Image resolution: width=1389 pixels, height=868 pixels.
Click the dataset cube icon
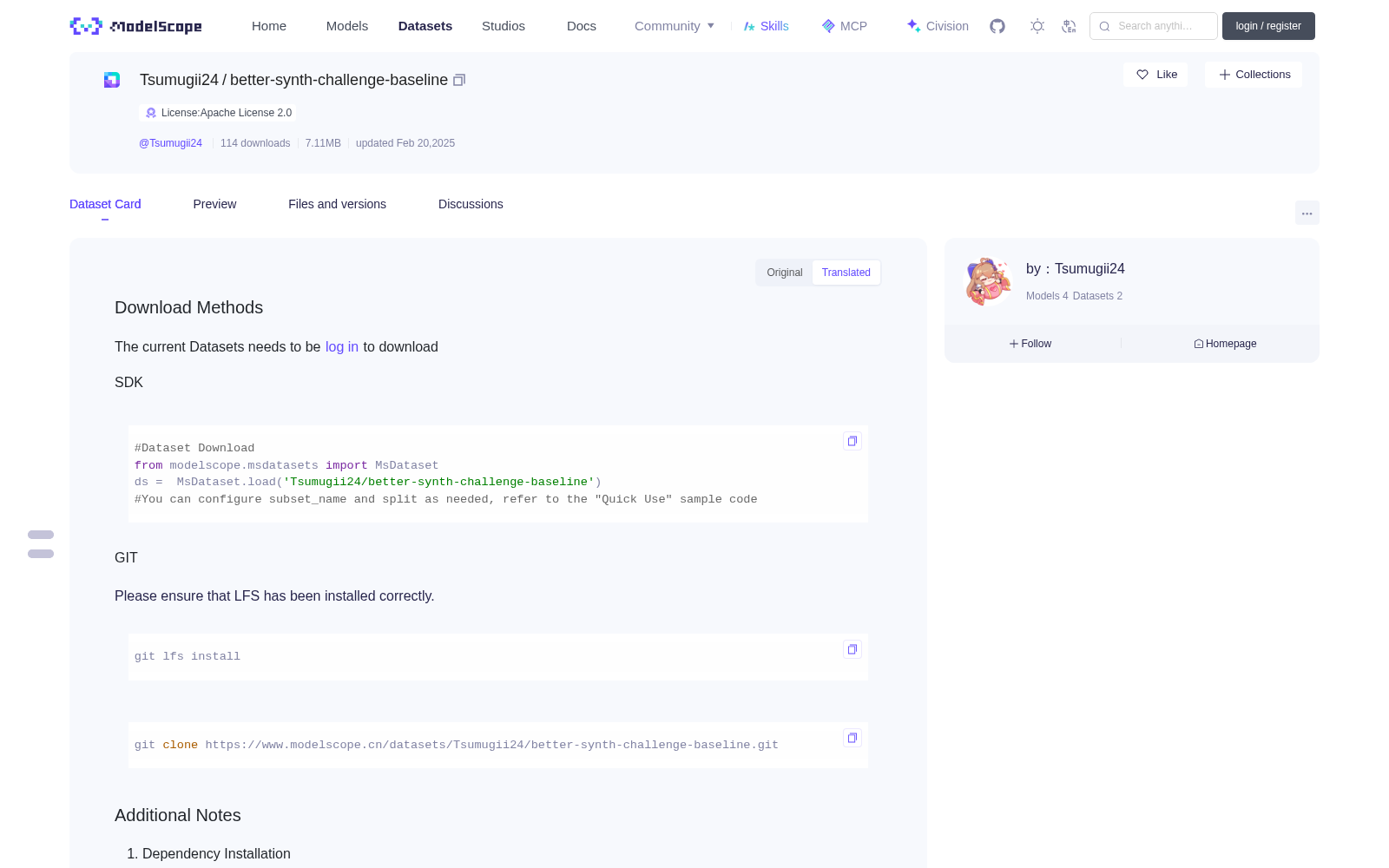point(112,80)
